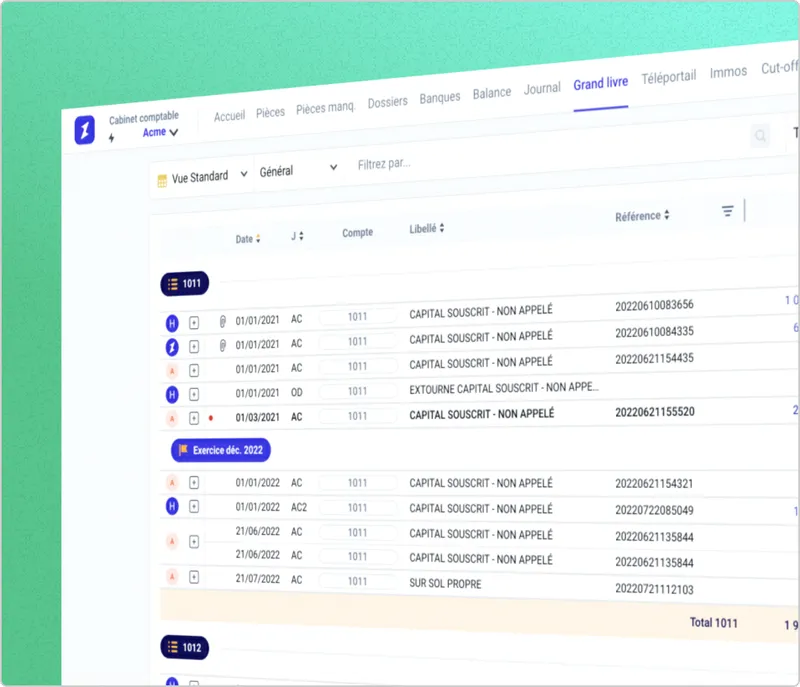Screen dimensions: 800x687
Task: Click the H badge on first 1011 entry
Action: (x=171, y=322)
